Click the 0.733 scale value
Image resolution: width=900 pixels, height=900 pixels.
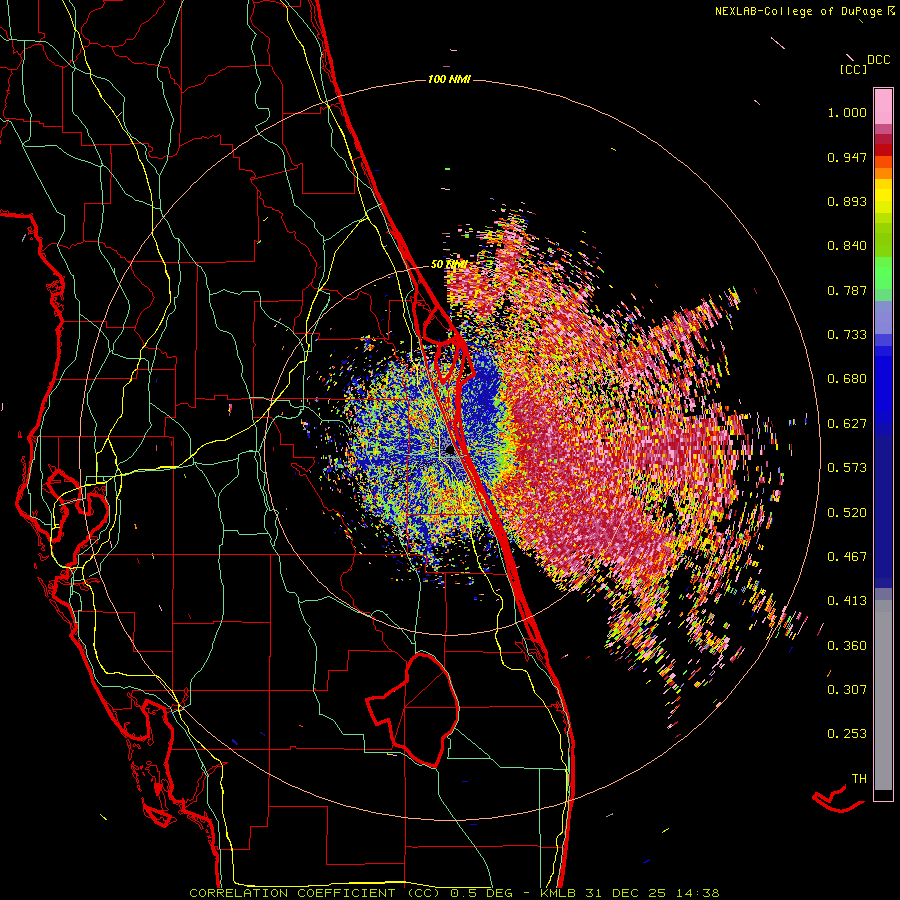[x=847, y=335]
